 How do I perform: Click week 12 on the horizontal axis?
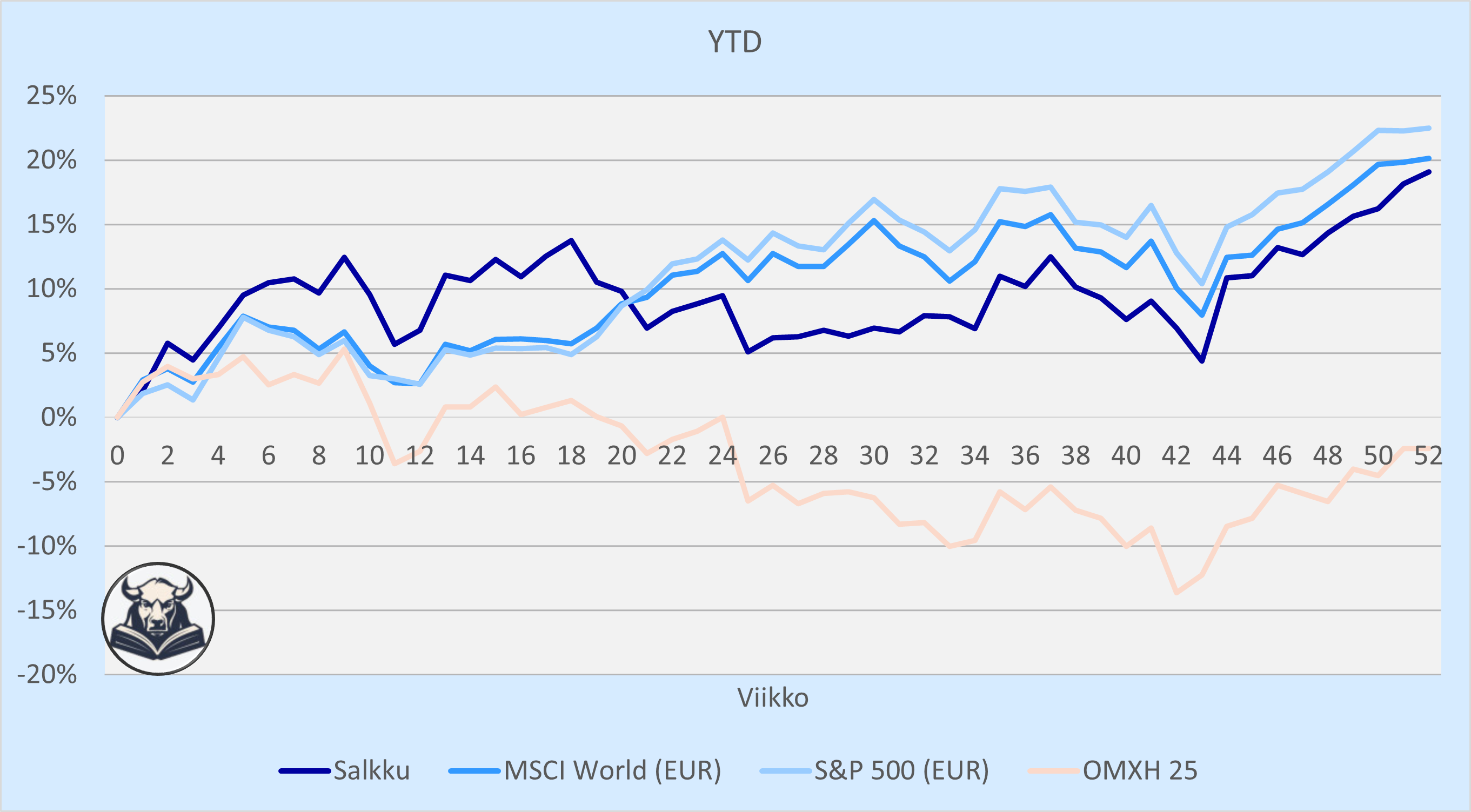pos(420,455)
